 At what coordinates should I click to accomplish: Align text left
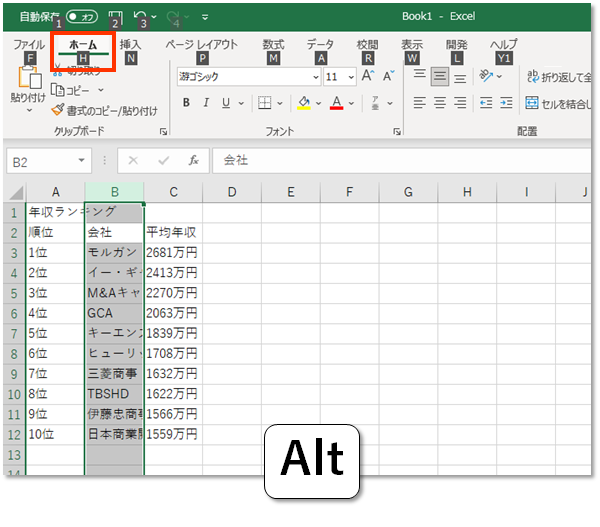point(419,103)
